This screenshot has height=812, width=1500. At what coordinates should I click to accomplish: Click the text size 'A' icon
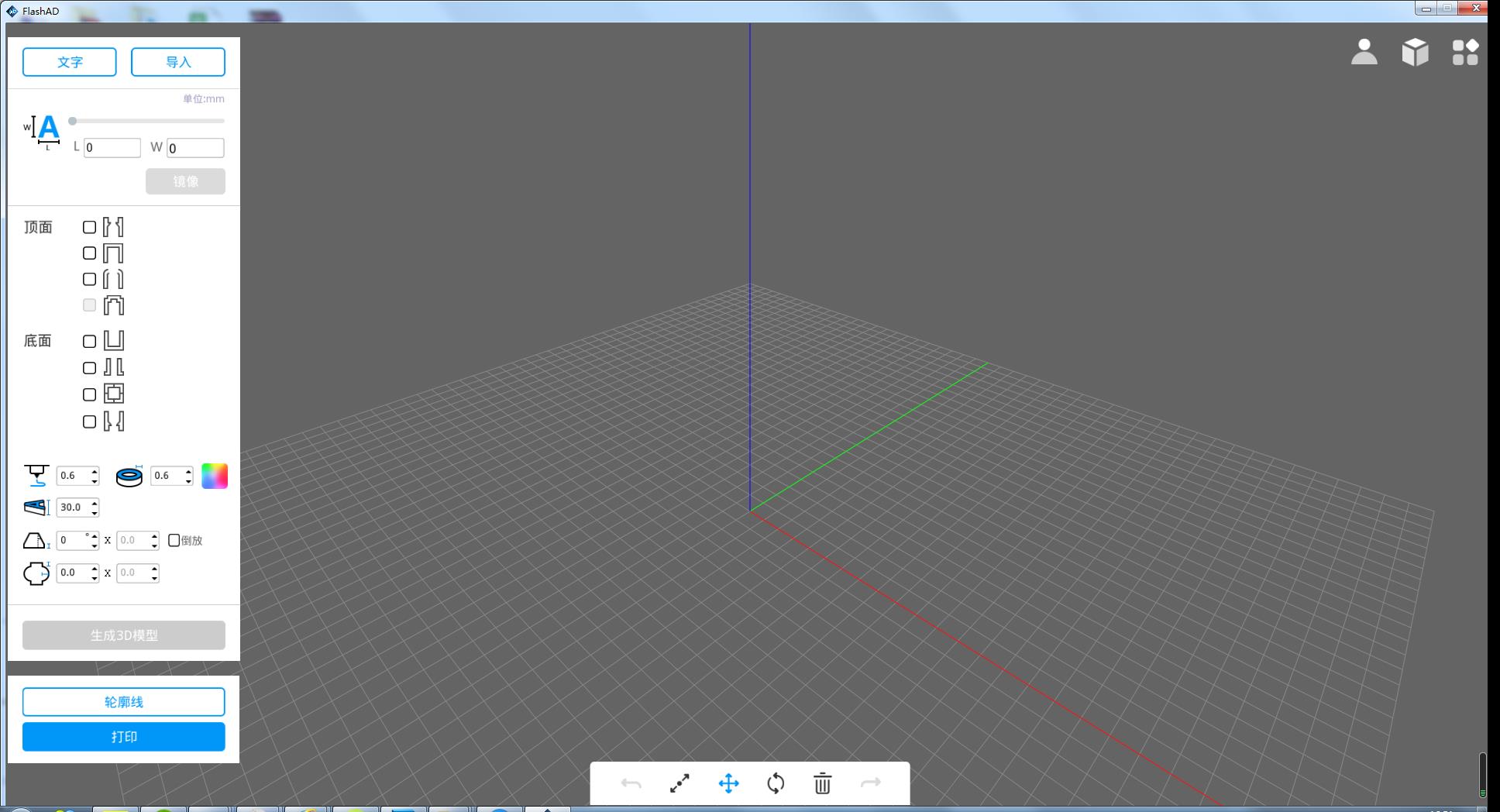43,132
